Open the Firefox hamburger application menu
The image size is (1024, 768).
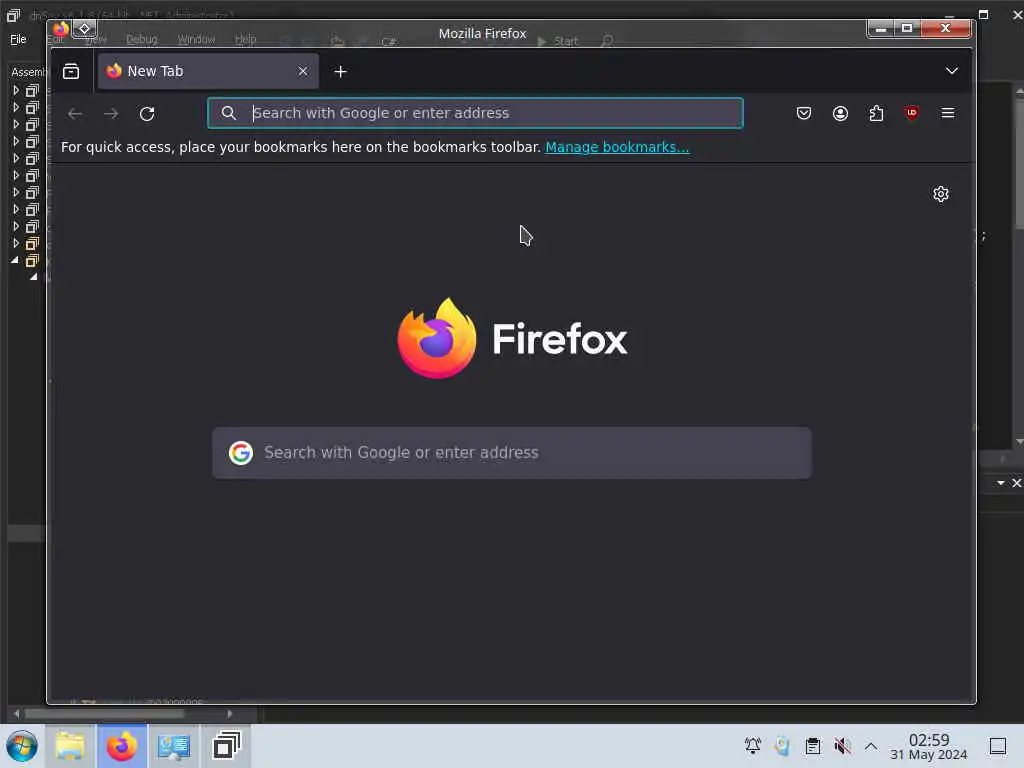coord(948,114)
